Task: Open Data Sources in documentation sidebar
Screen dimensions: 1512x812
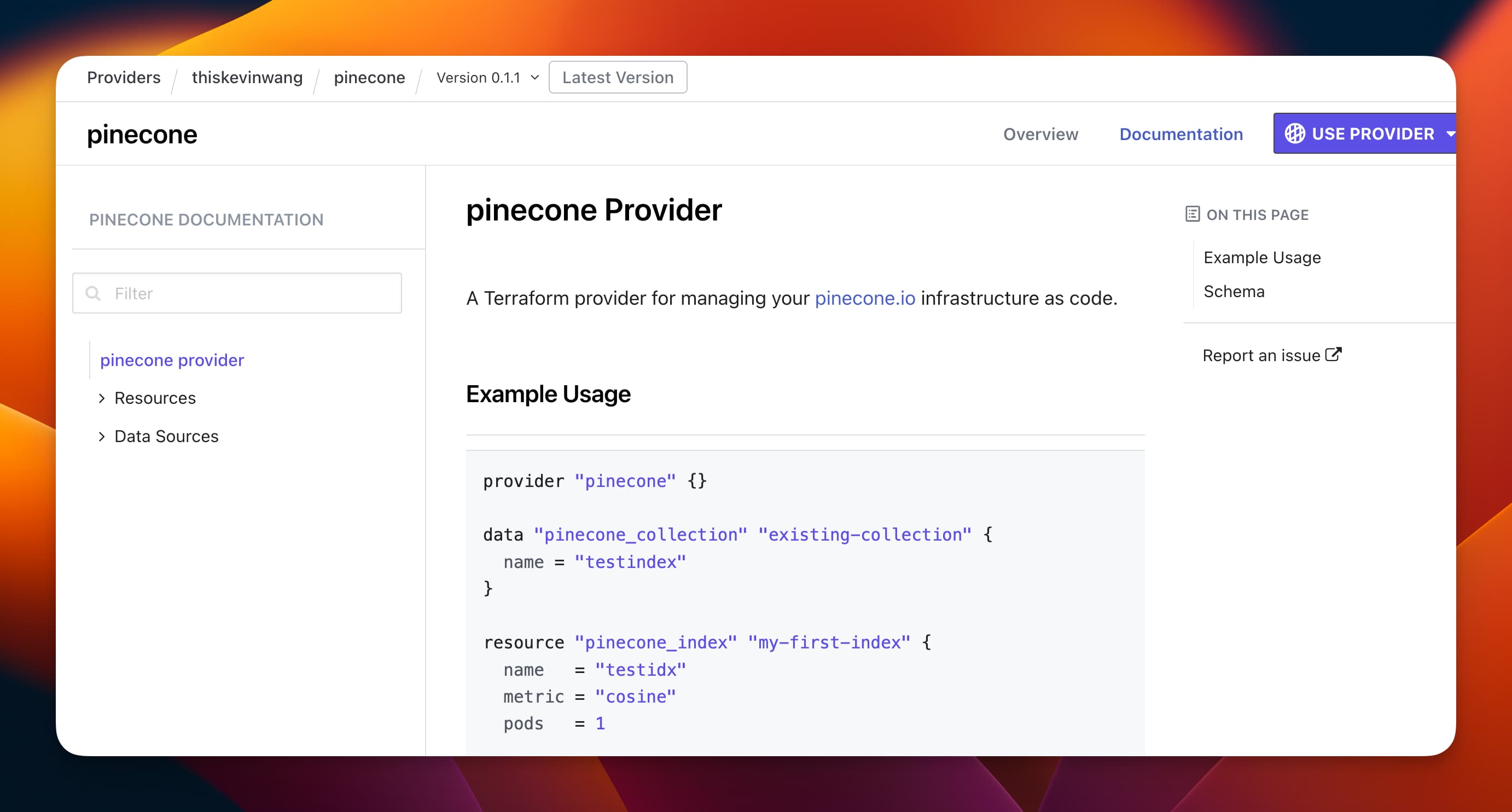Action: coord(166,436)
